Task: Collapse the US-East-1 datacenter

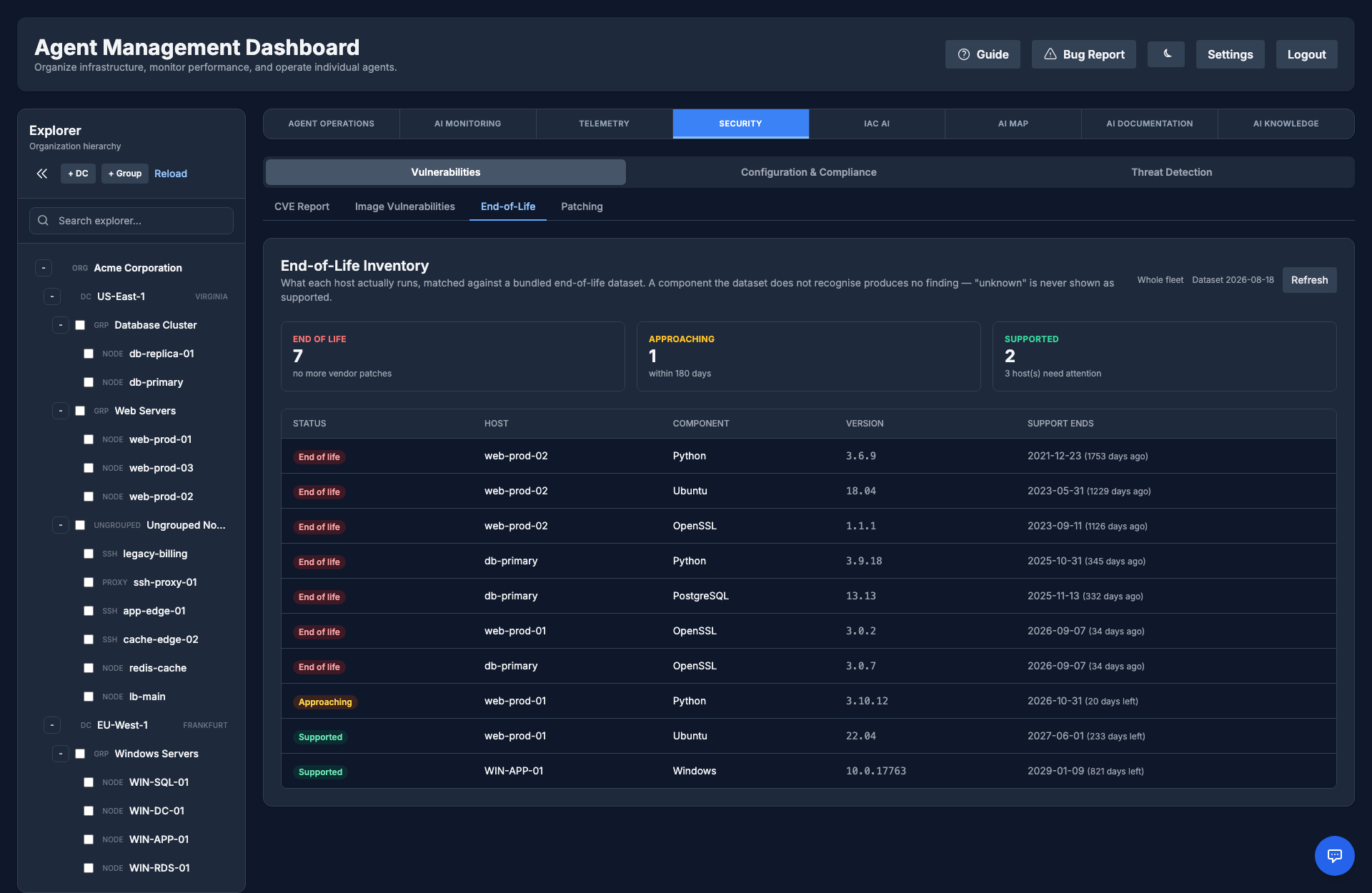Action: click(x=52, y=296)
